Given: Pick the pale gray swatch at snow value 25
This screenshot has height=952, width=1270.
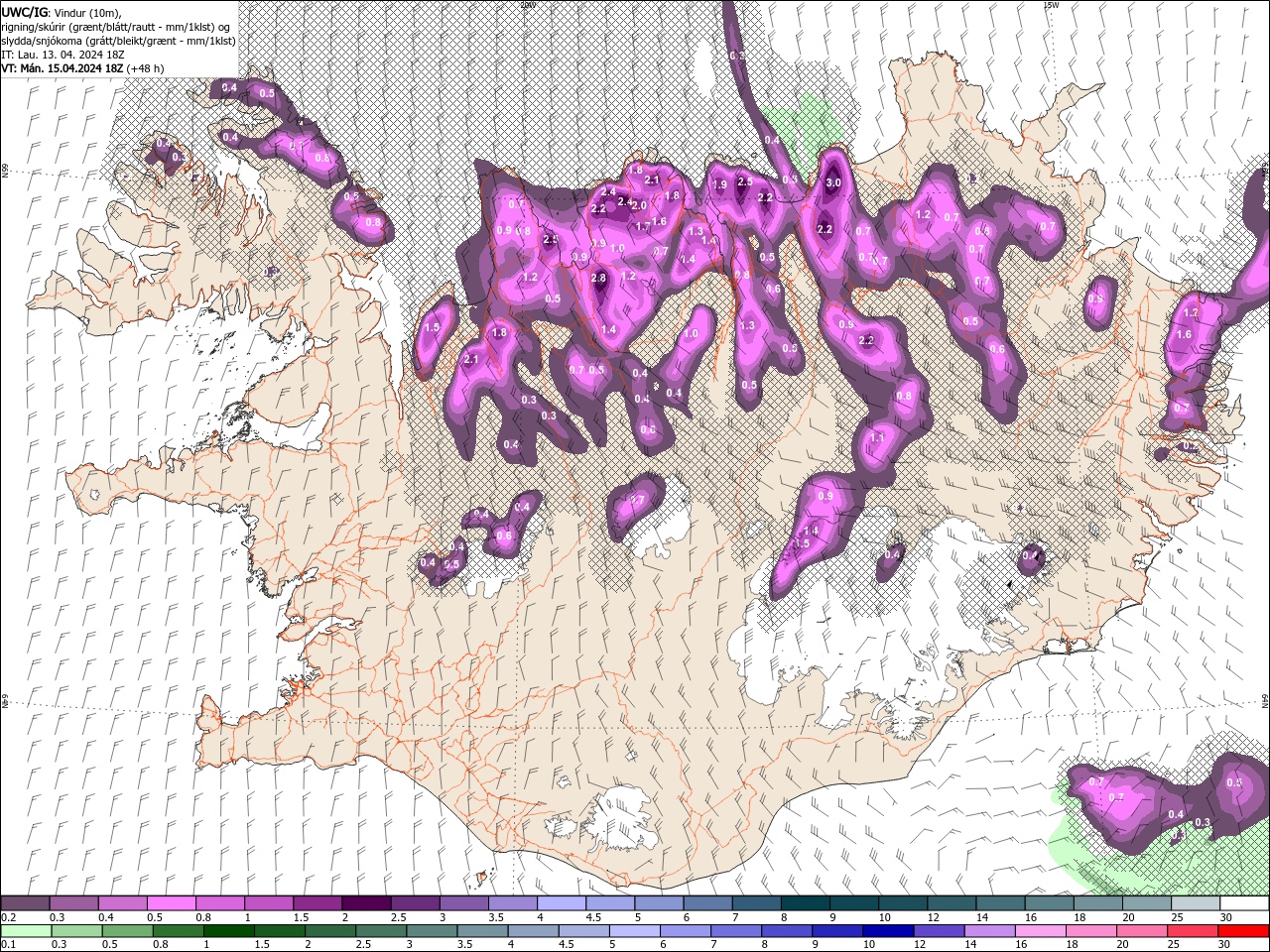Looking at the screenshot, I should pyautogui.click(x=1196, y=903).
